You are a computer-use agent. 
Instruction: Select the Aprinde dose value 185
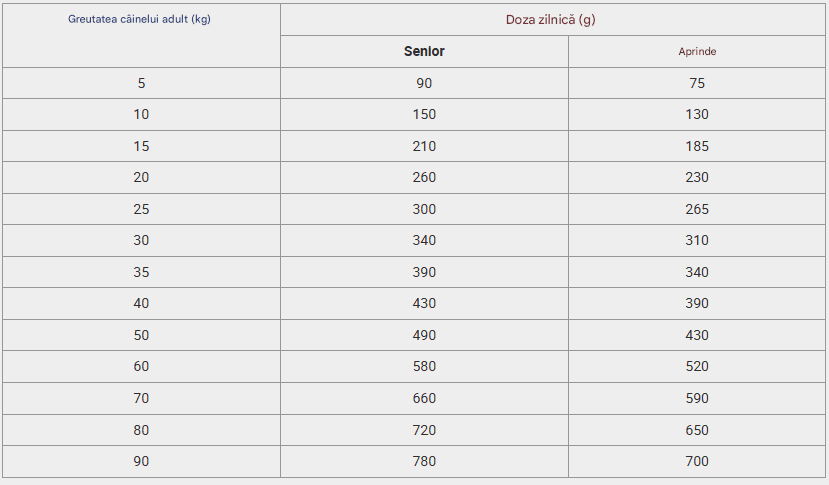tap(697, 146)
